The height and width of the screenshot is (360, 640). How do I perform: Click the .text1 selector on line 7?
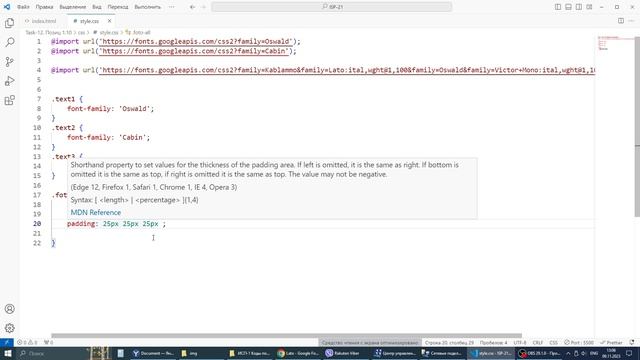[64, 99]
